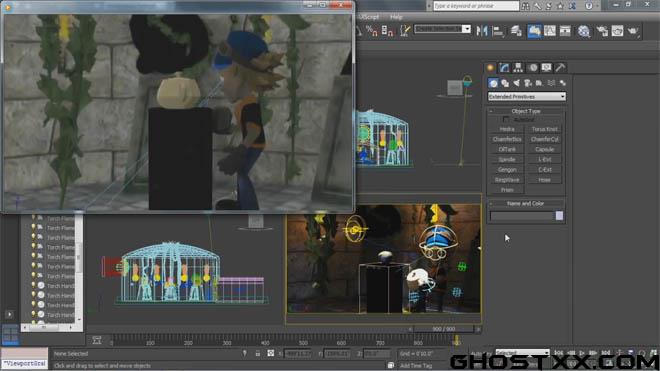Click the ChamferBox button

coord(507,139)
